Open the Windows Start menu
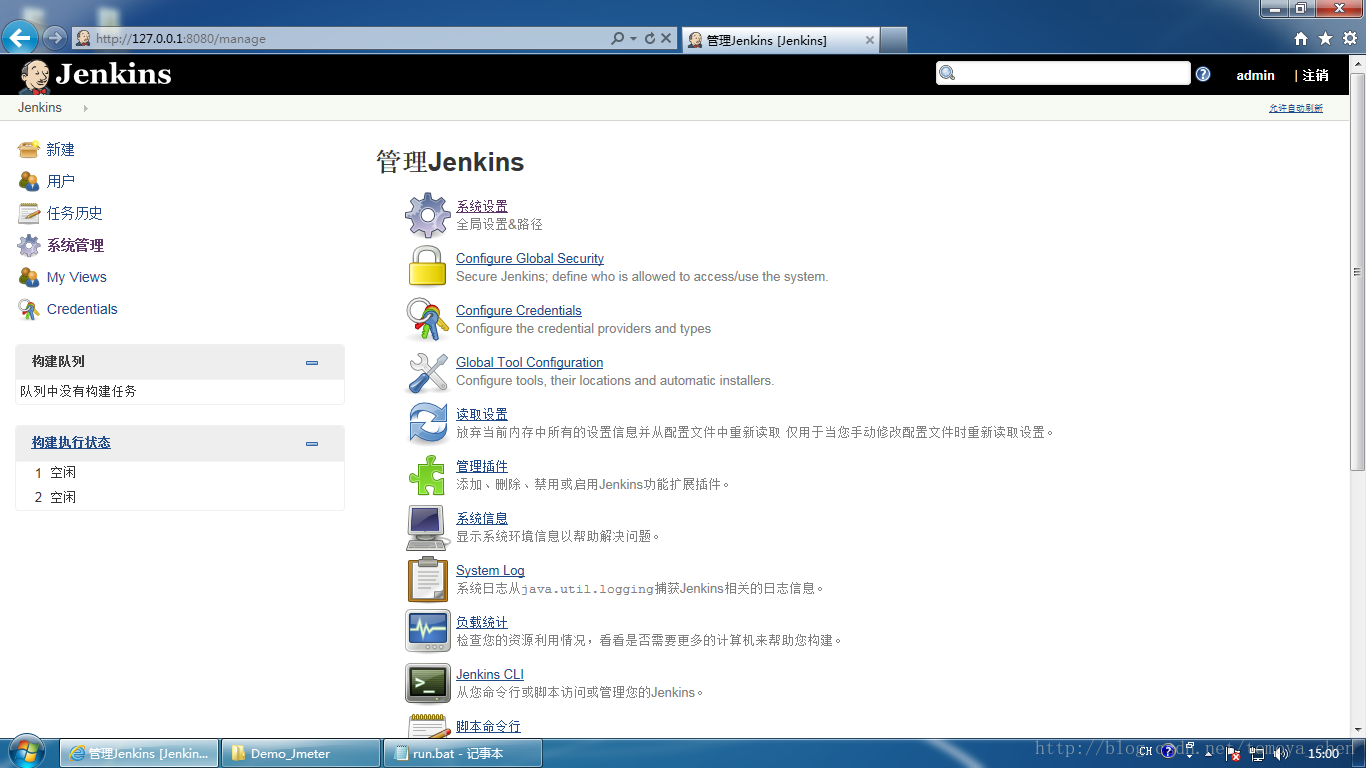The width and height of the screenshot is (1366, 768). coord(25,752)
